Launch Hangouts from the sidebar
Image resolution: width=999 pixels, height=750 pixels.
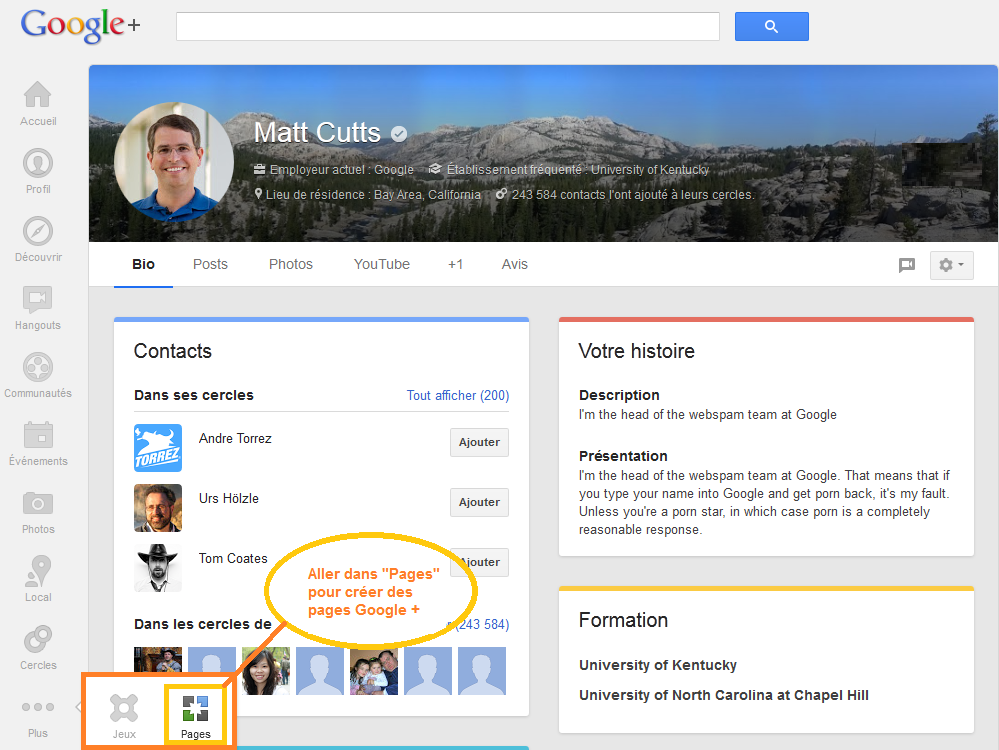click(x=38, y=300)
